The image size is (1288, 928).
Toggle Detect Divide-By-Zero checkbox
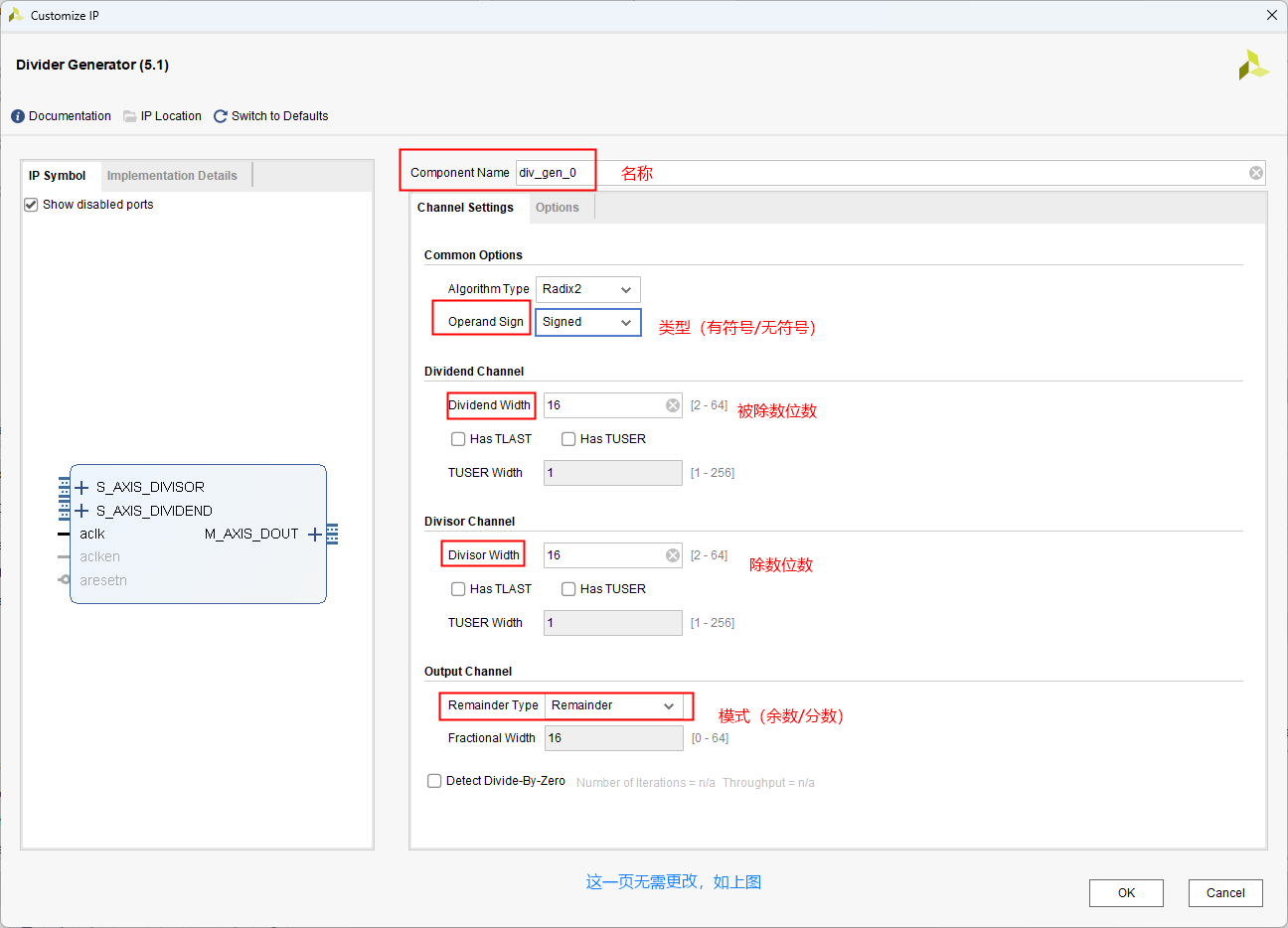click(x=434, y=781)
